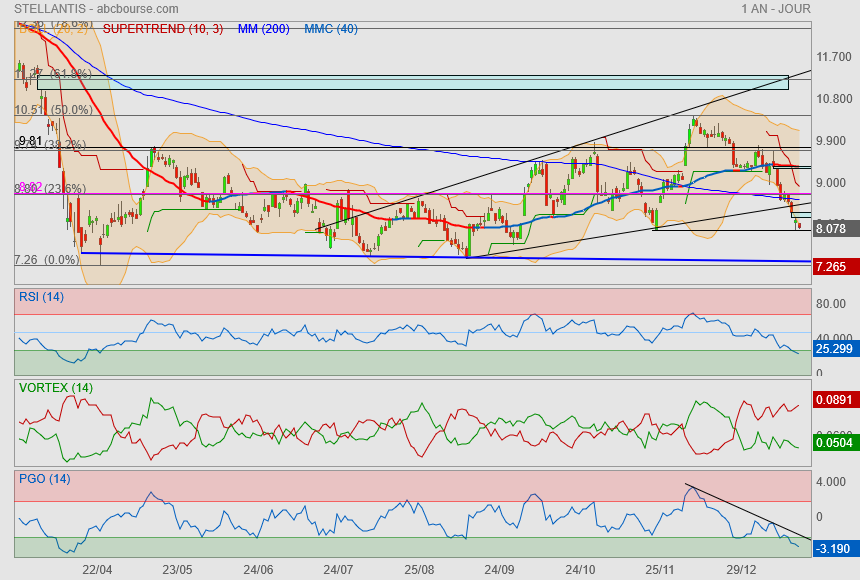This screenshot has width=860, height=580.
Task: Select the VORTEX (14) indicator label
Action: (56, 388)
